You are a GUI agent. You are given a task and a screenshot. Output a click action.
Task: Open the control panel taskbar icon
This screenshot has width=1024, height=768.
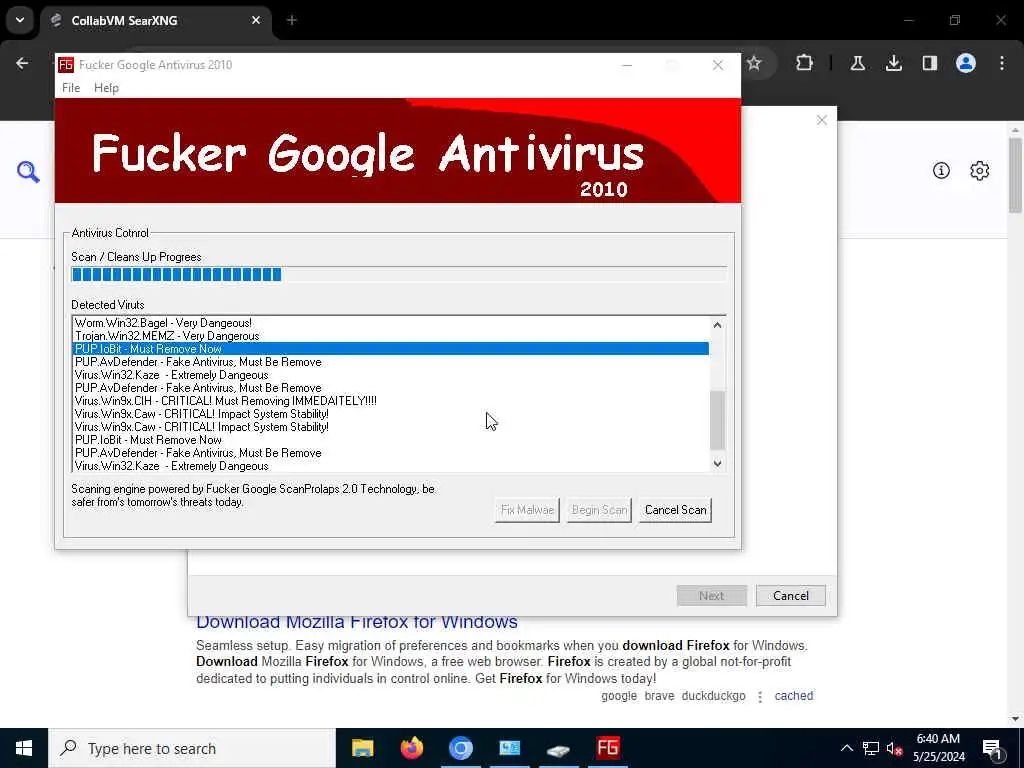pyautogui.click(x=509, y=748)
